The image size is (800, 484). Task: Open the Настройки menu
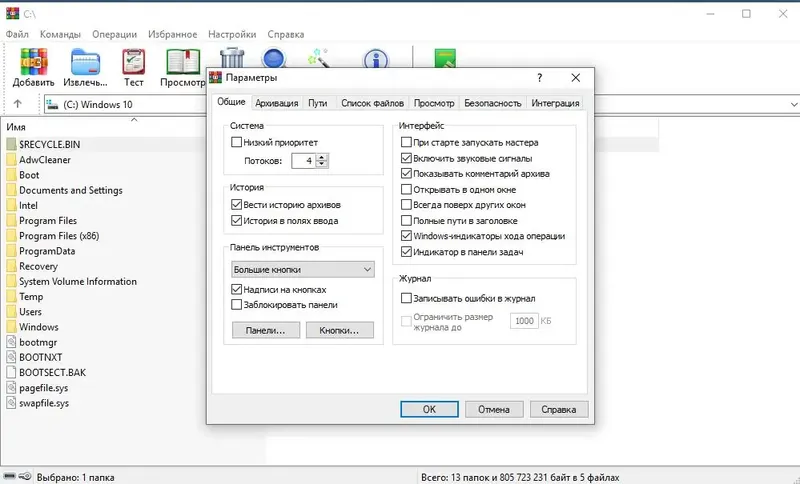click(x=232, y=34)
